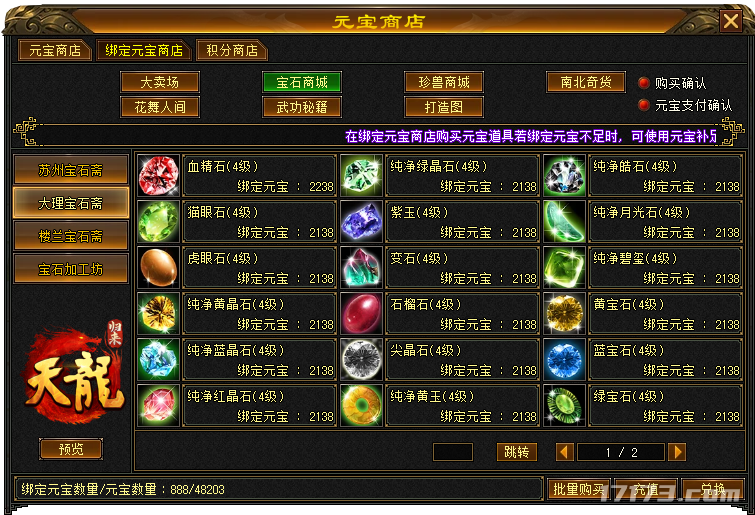This screenshot has height=515, width=755.
Task: Open the 批量购买 bulk purchase button
Action: pos(579,489)
